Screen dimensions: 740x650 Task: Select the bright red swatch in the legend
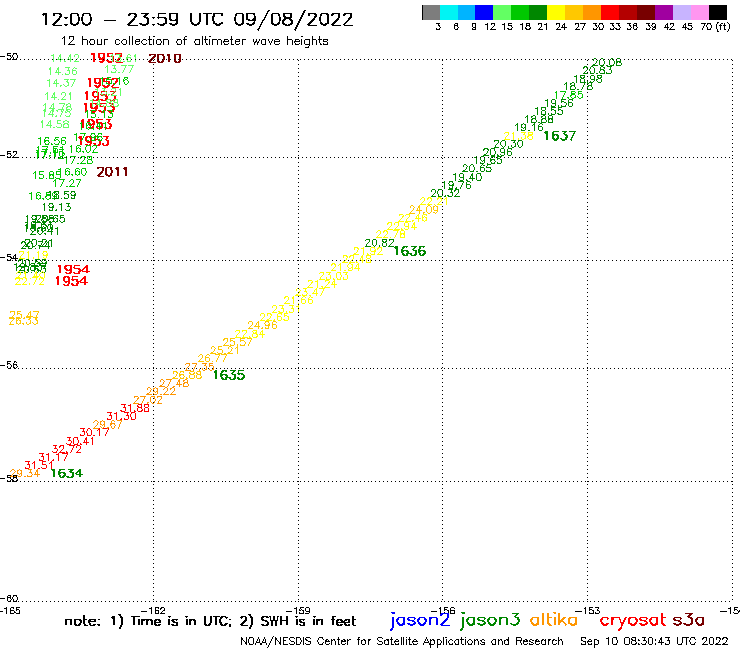tap(610, 12)
